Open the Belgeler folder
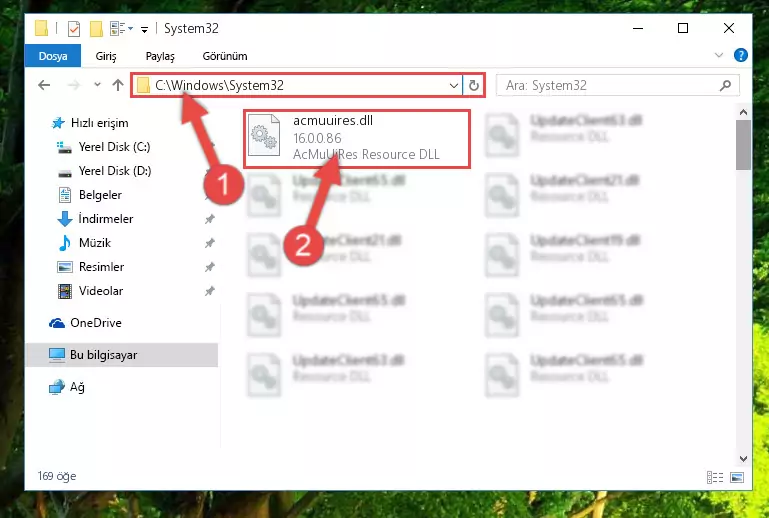 click(100, 195)
